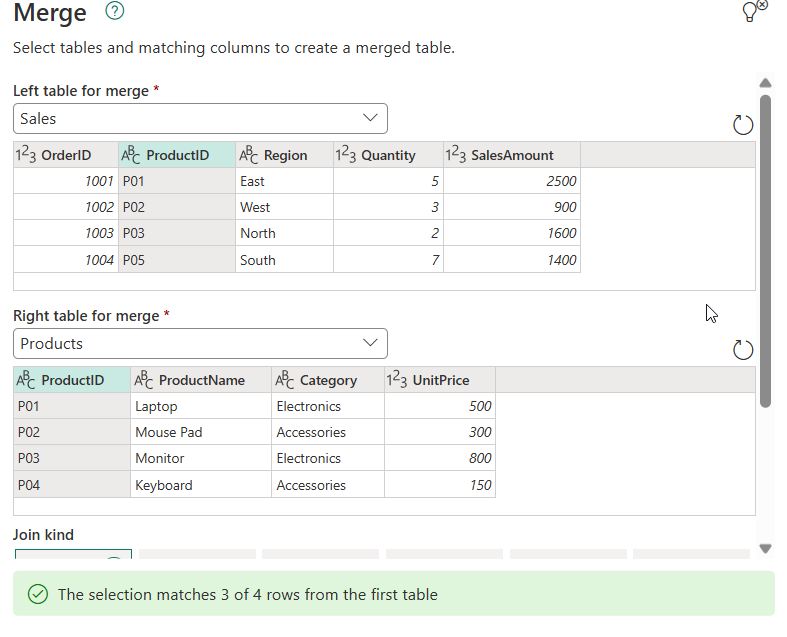Select OrderID column header in Sales table
The image size is (787, 637).
[x=66, y=155]
